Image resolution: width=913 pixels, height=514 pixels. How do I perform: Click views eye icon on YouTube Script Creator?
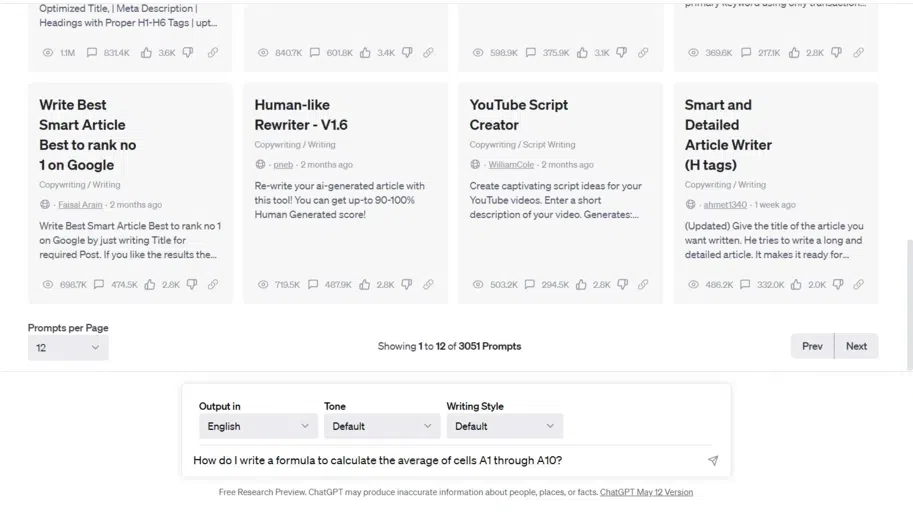point(478,285)
